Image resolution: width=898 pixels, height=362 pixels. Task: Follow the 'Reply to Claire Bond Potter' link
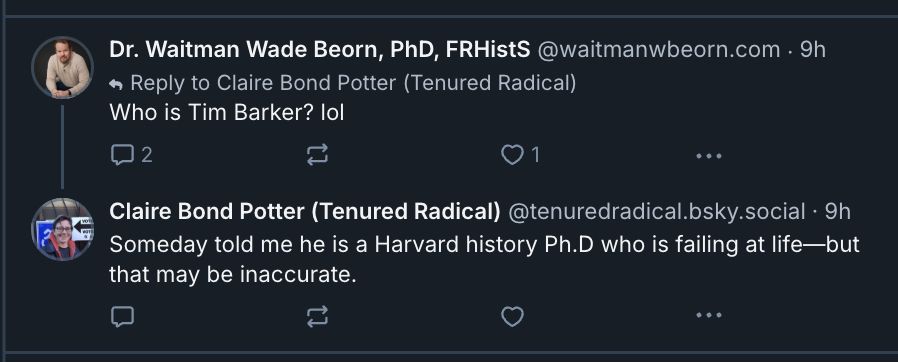[x=342, y=84]
